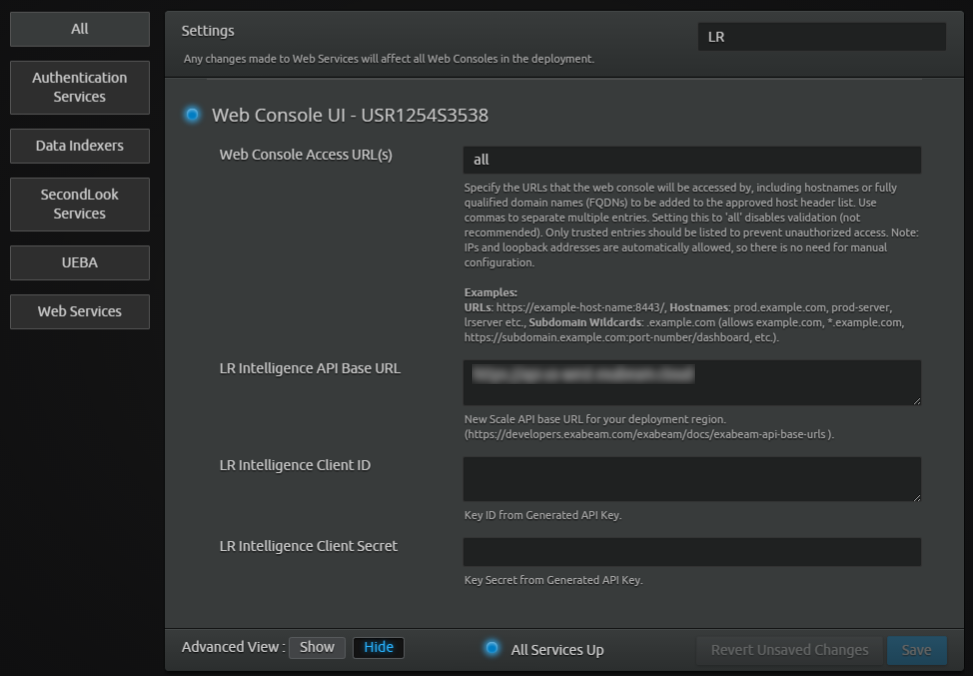Click the Web Console Access URL(s) field
The height and width of the screenshot is (676, 973).
point(691,160)
